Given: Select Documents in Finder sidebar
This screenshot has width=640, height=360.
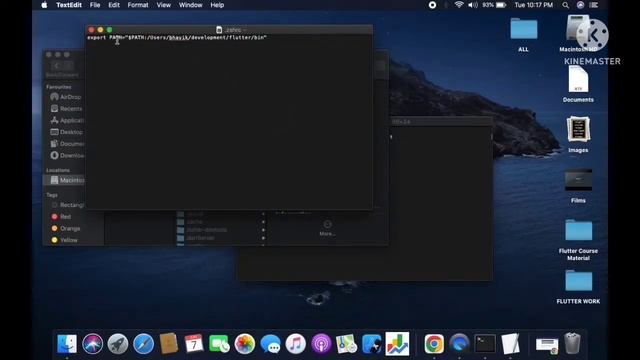Looking at the screenshot, I should tap(67, 144).
